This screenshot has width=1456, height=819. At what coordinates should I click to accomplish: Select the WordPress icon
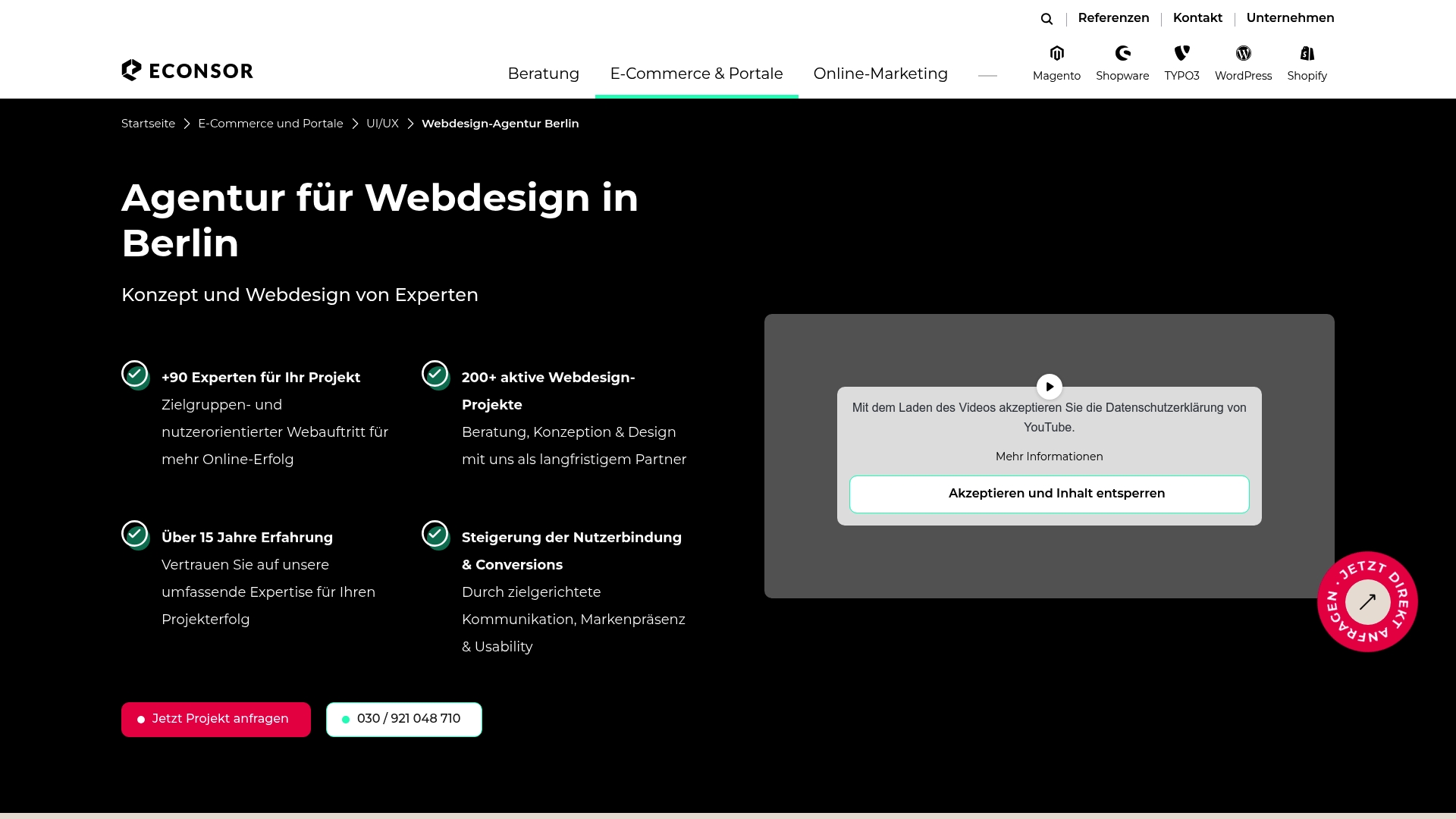tap(1243, 53)
